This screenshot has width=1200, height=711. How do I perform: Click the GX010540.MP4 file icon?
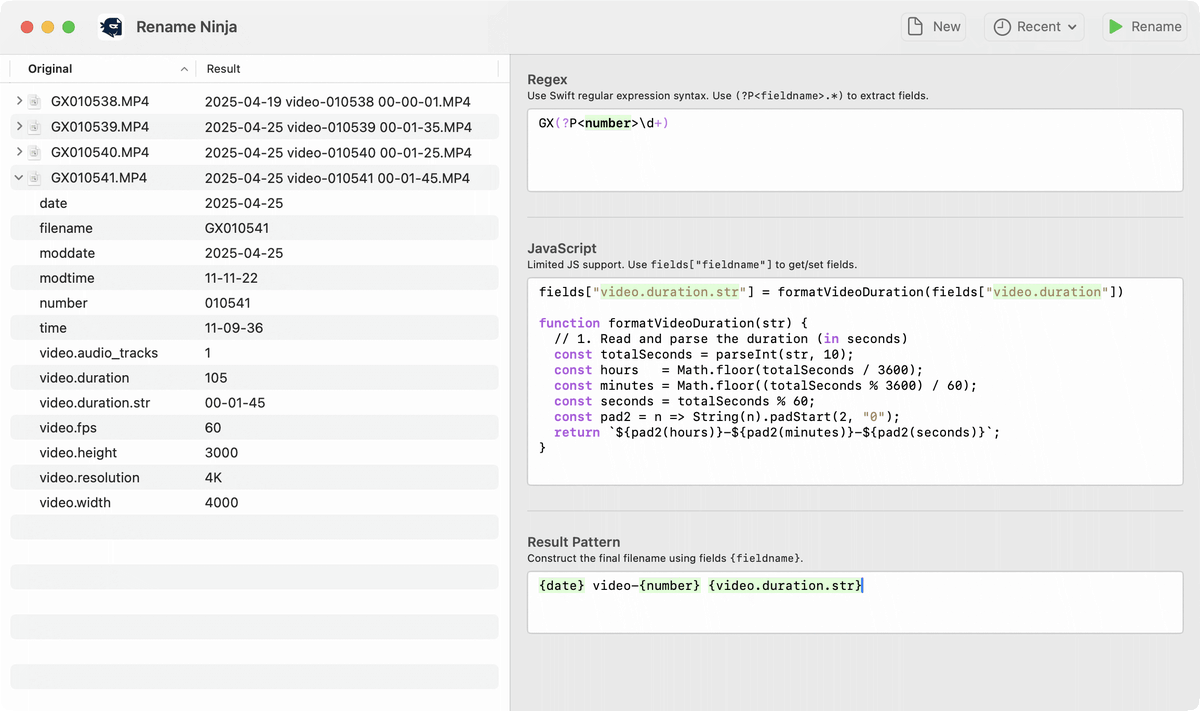coord(35,152)
